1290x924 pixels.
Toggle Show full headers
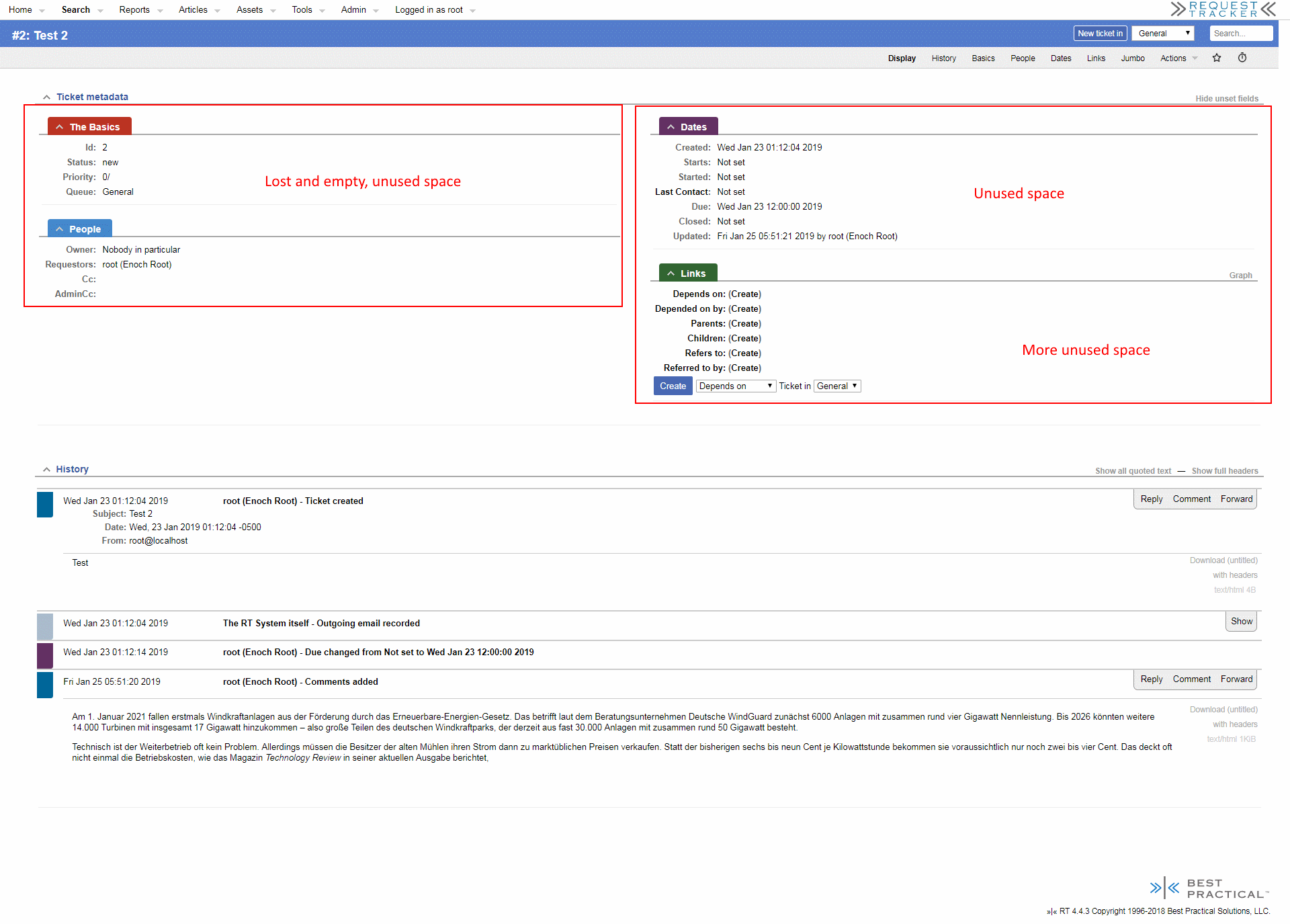tap(1224, 471)
